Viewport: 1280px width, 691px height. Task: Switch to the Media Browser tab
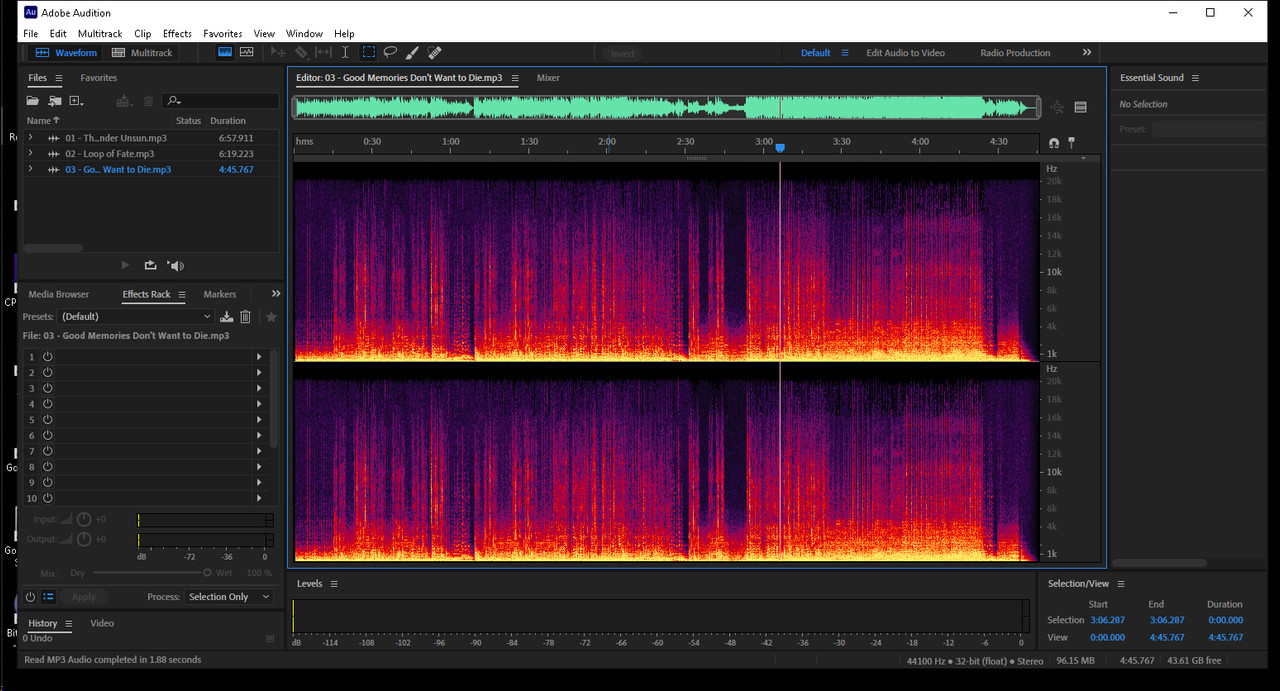(59, 295)
